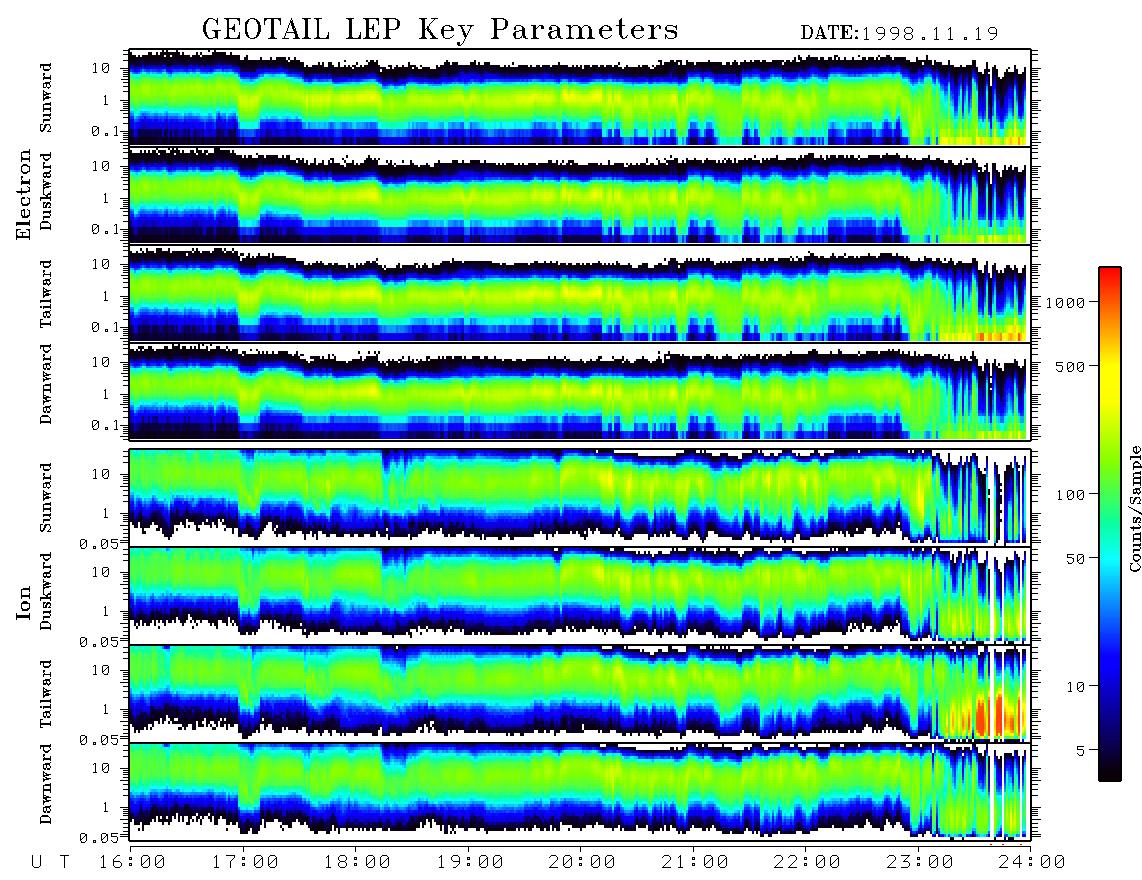
Task: Click the vertical "Ion" group label
Action: (23, 602)
